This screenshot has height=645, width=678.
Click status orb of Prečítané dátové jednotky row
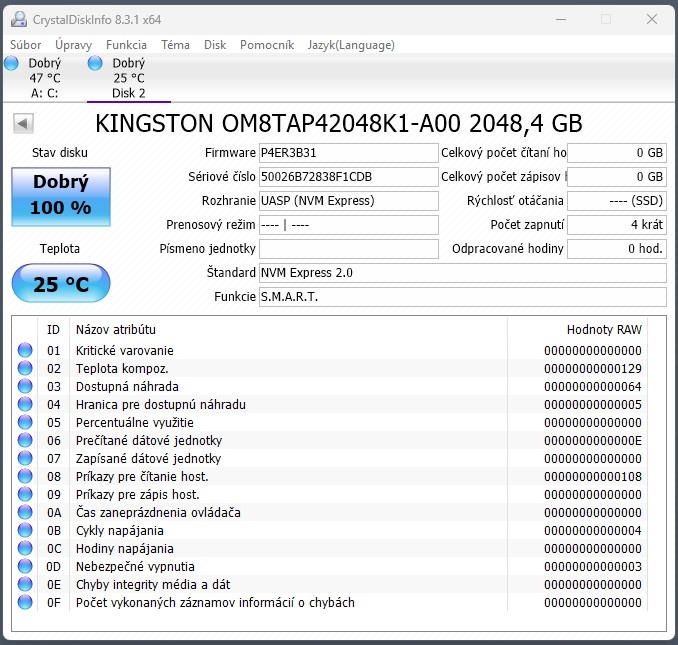25,440
